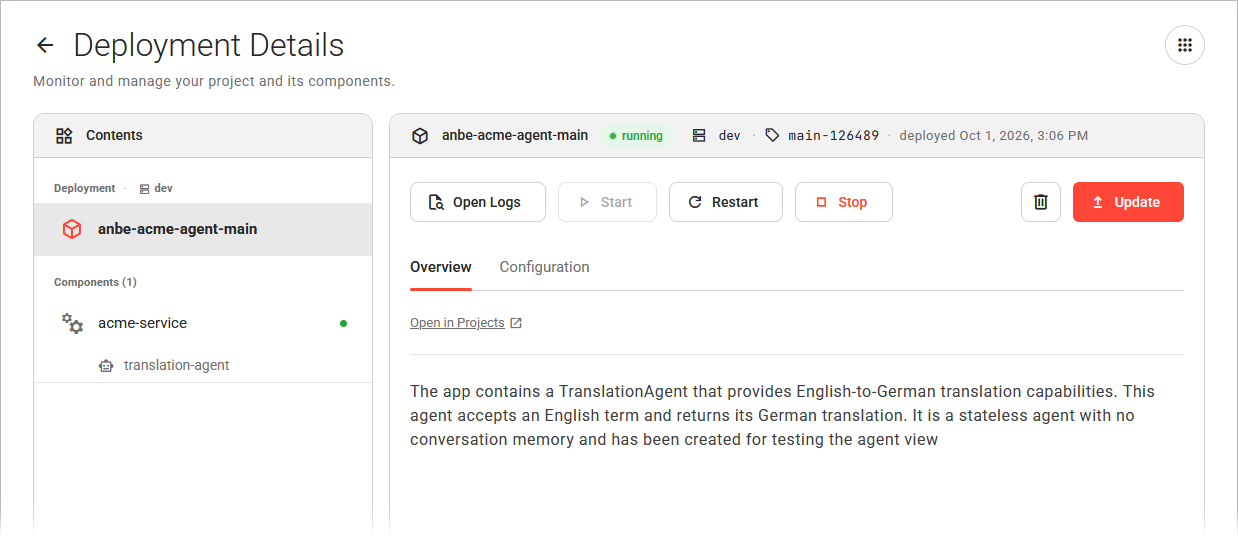
Task: Click the external link icon after Open in Projects
Action: (516, 323)
